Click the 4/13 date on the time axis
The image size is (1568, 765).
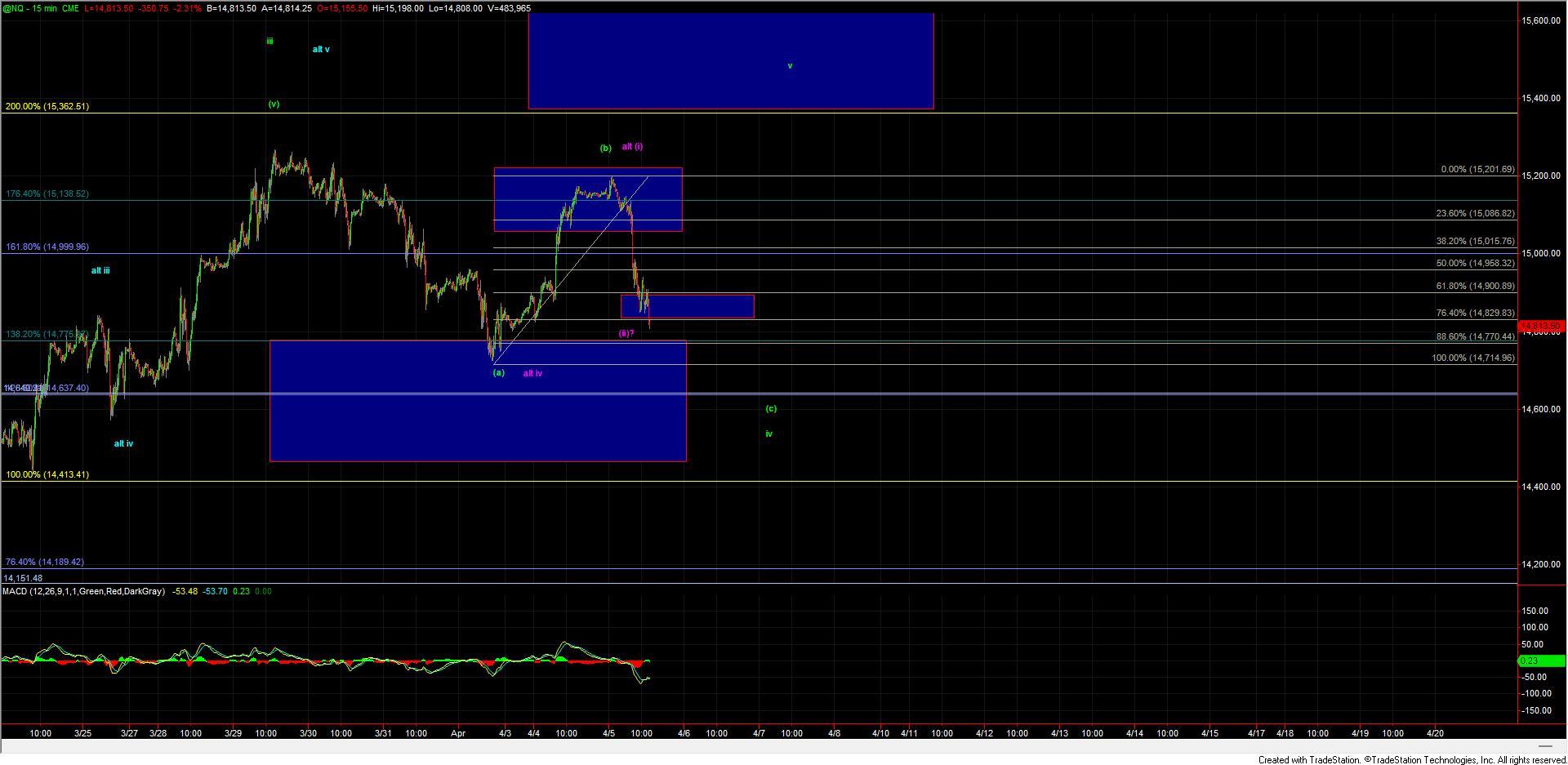(1059, 733)
